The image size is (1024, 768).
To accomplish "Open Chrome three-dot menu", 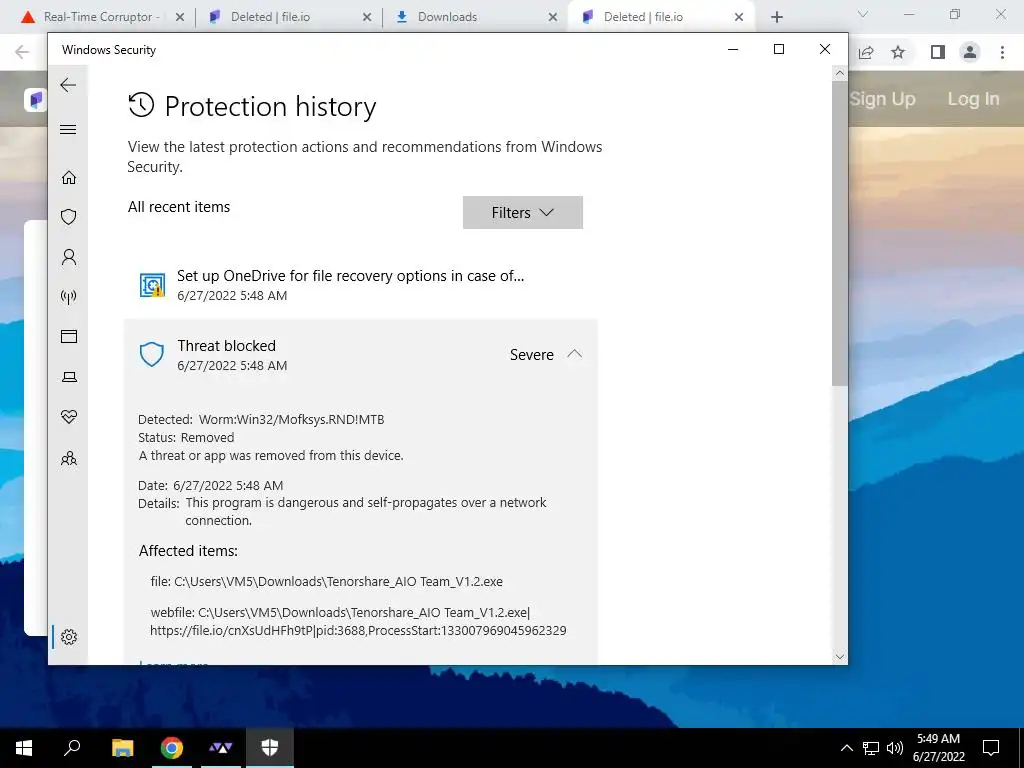I will click(x=1002, y=52).
